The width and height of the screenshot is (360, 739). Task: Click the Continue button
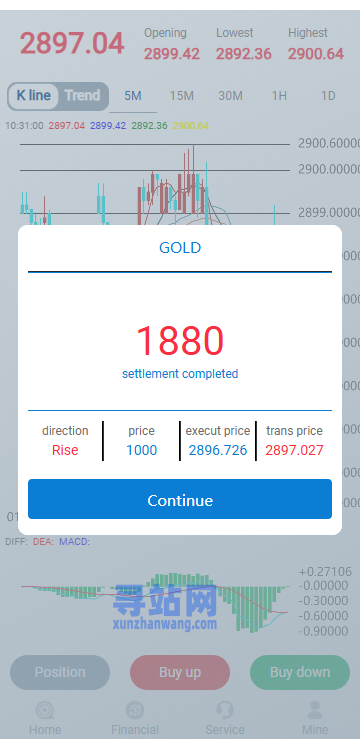180,500
